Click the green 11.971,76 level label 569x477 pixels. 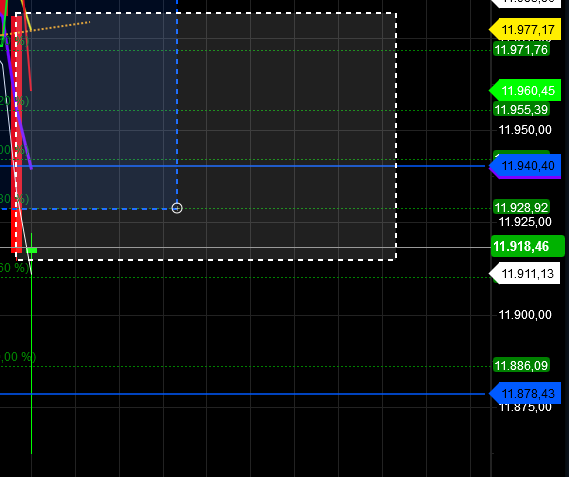pyautogui.click(x=521, y=49)
